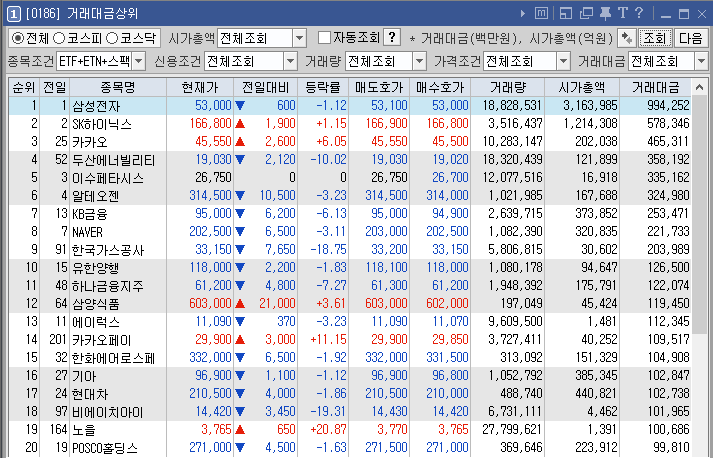Open the 신용조건 dropdown
The height and width of the screenshot is (458, 713).
pyautogui.click(x=290, y=61)
